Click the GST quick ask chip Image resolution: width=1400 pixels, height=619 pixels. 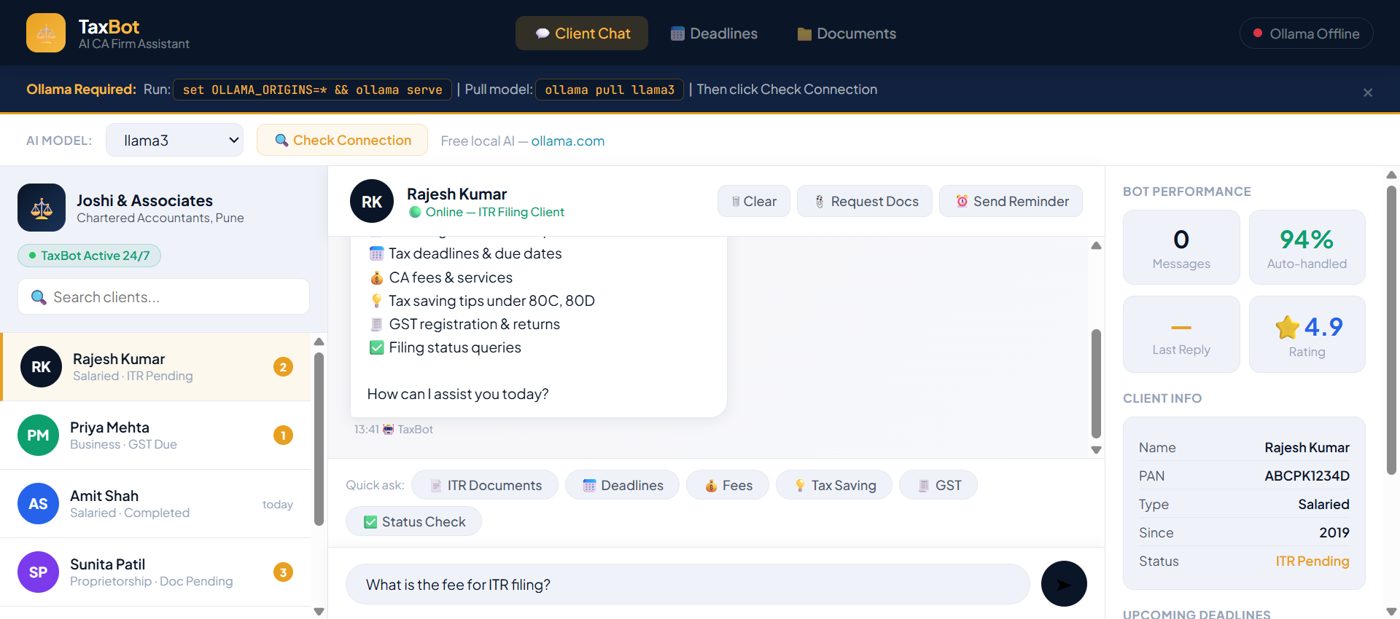(938, 485)
